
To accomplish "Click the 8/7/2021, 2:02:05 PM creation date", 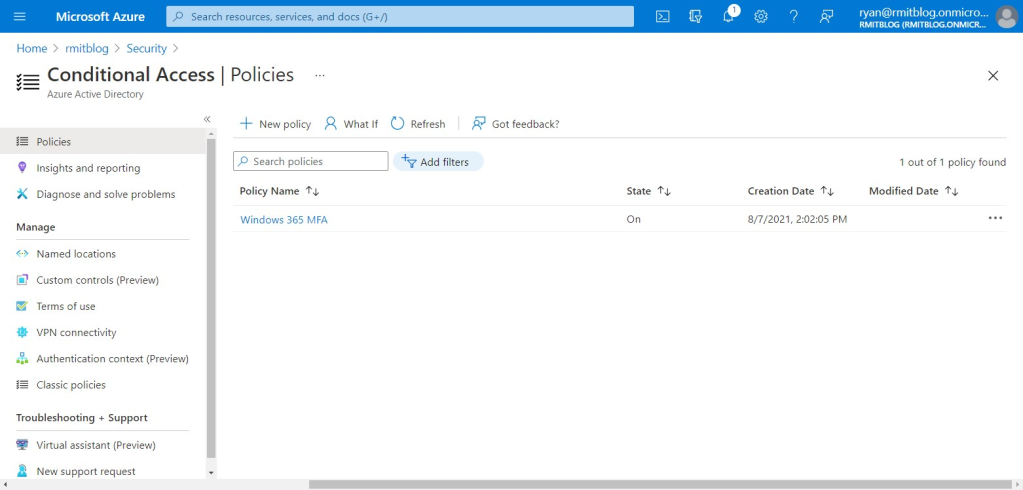I will coord(797,219).
